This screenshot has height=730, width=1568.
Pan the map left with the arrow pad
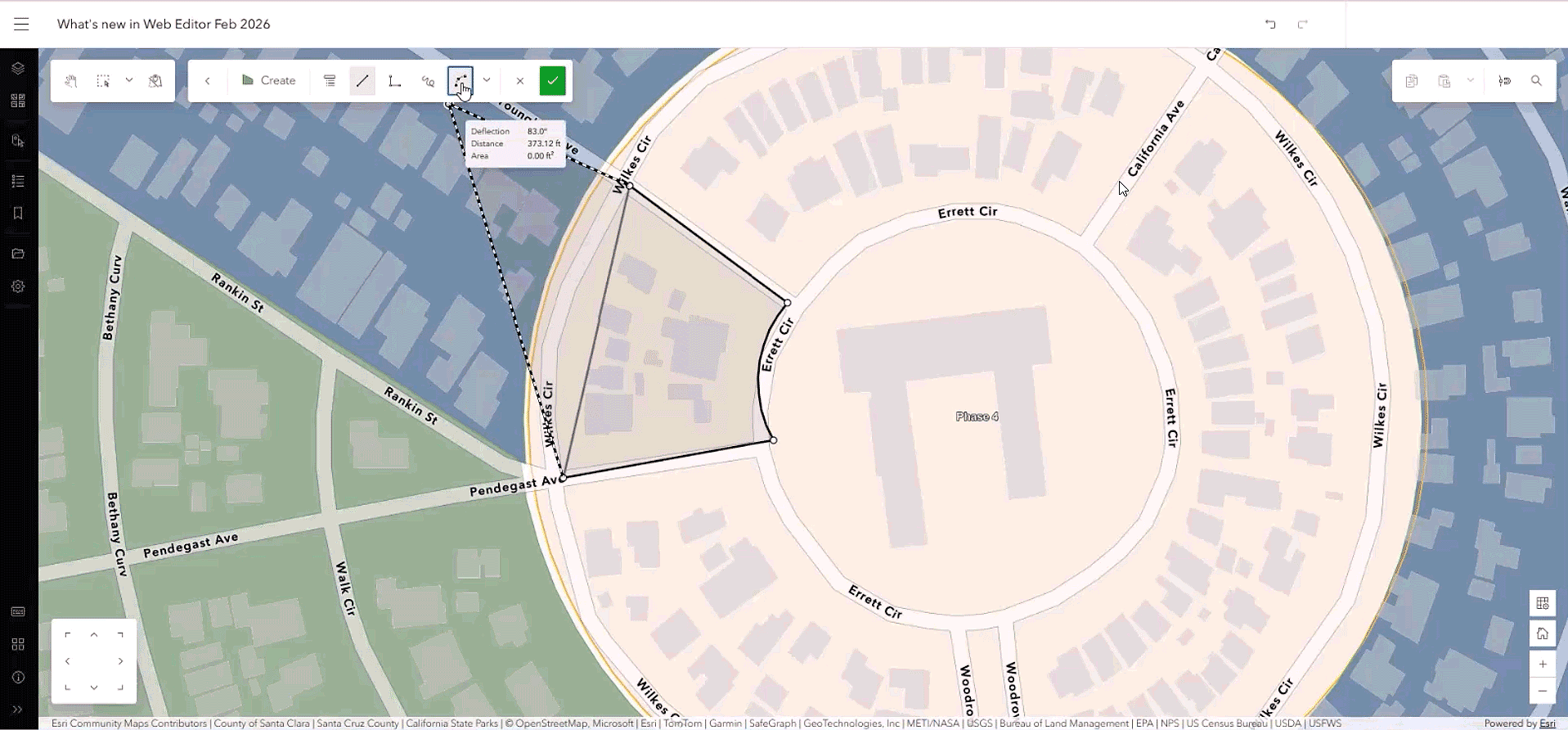pyautogui.click(x=67, y=661)
